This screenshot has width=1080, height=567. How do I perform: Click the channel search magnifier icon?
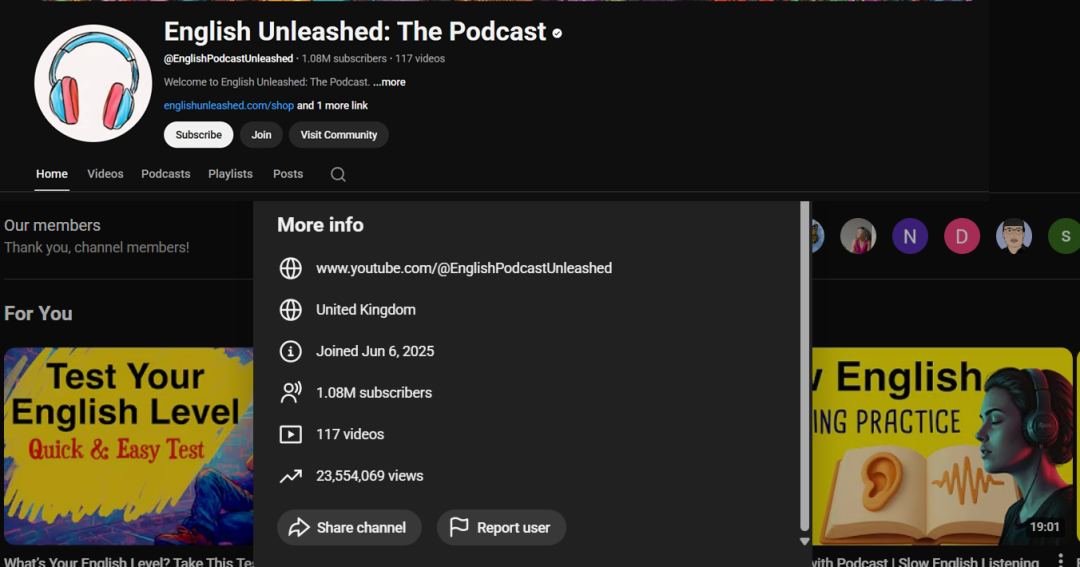coord(338,174)
